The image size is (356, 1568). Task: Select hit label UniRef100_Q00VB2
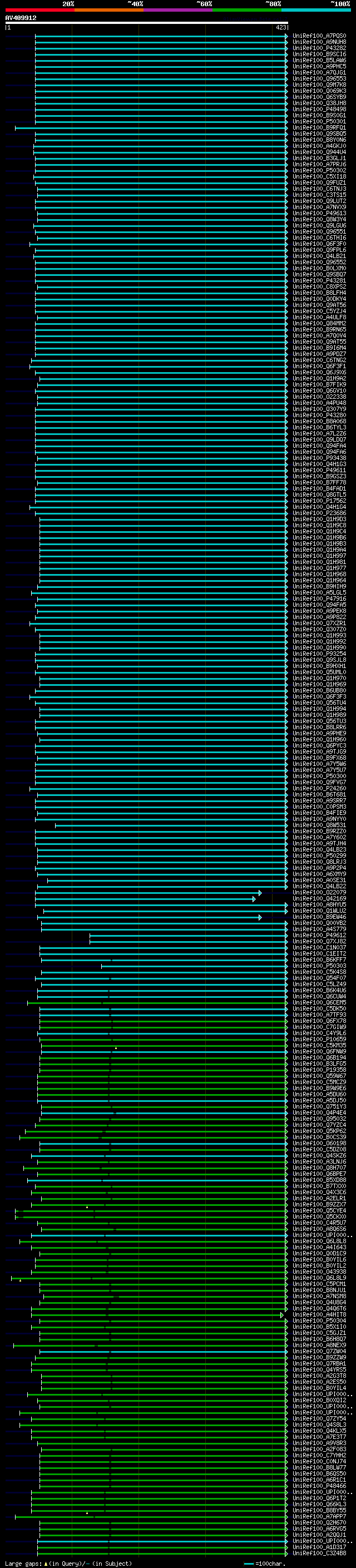(319, 923)
